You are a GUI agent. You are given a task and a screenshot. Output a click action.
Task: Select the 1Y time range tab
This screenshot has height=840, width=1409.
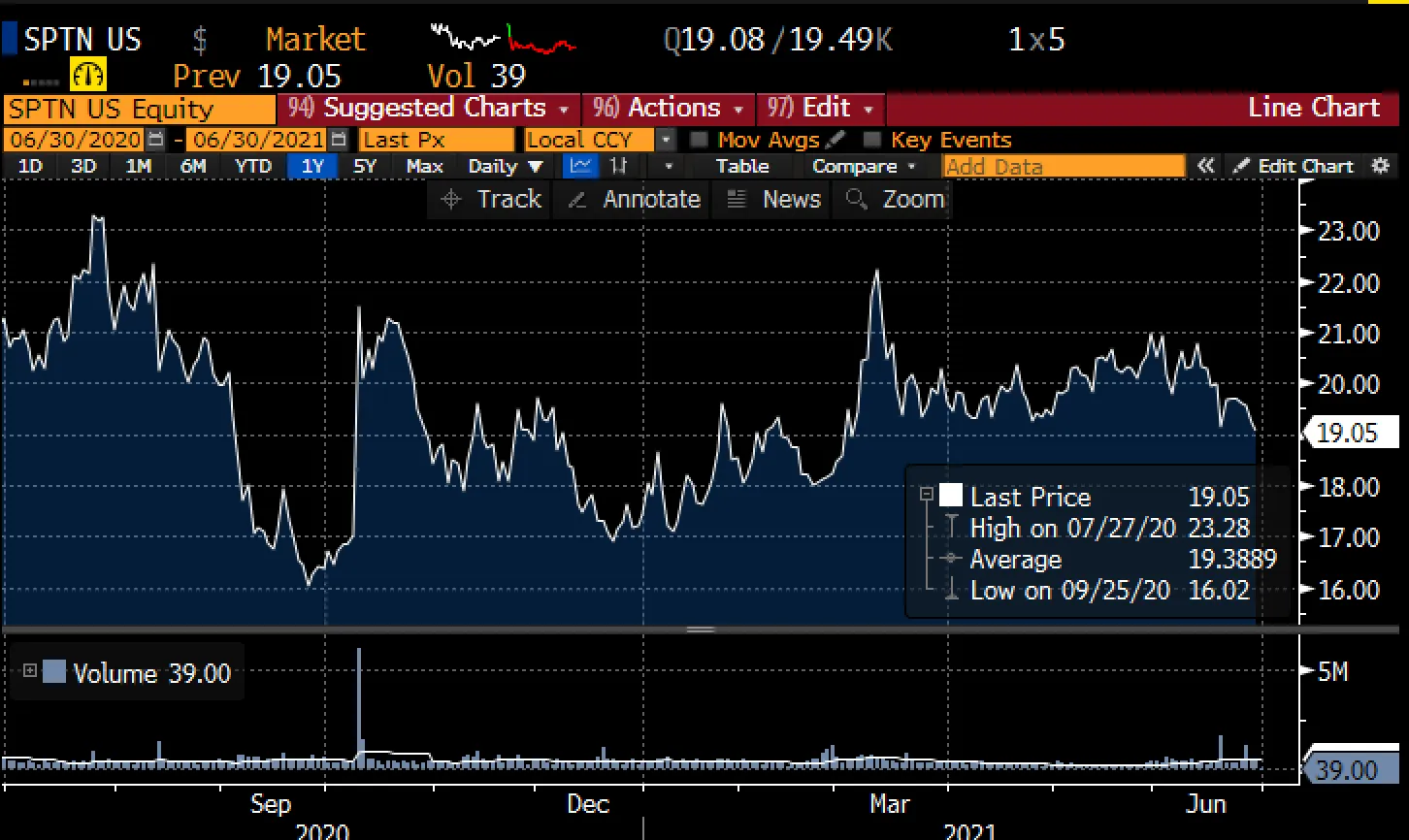(x=312, y=166)
